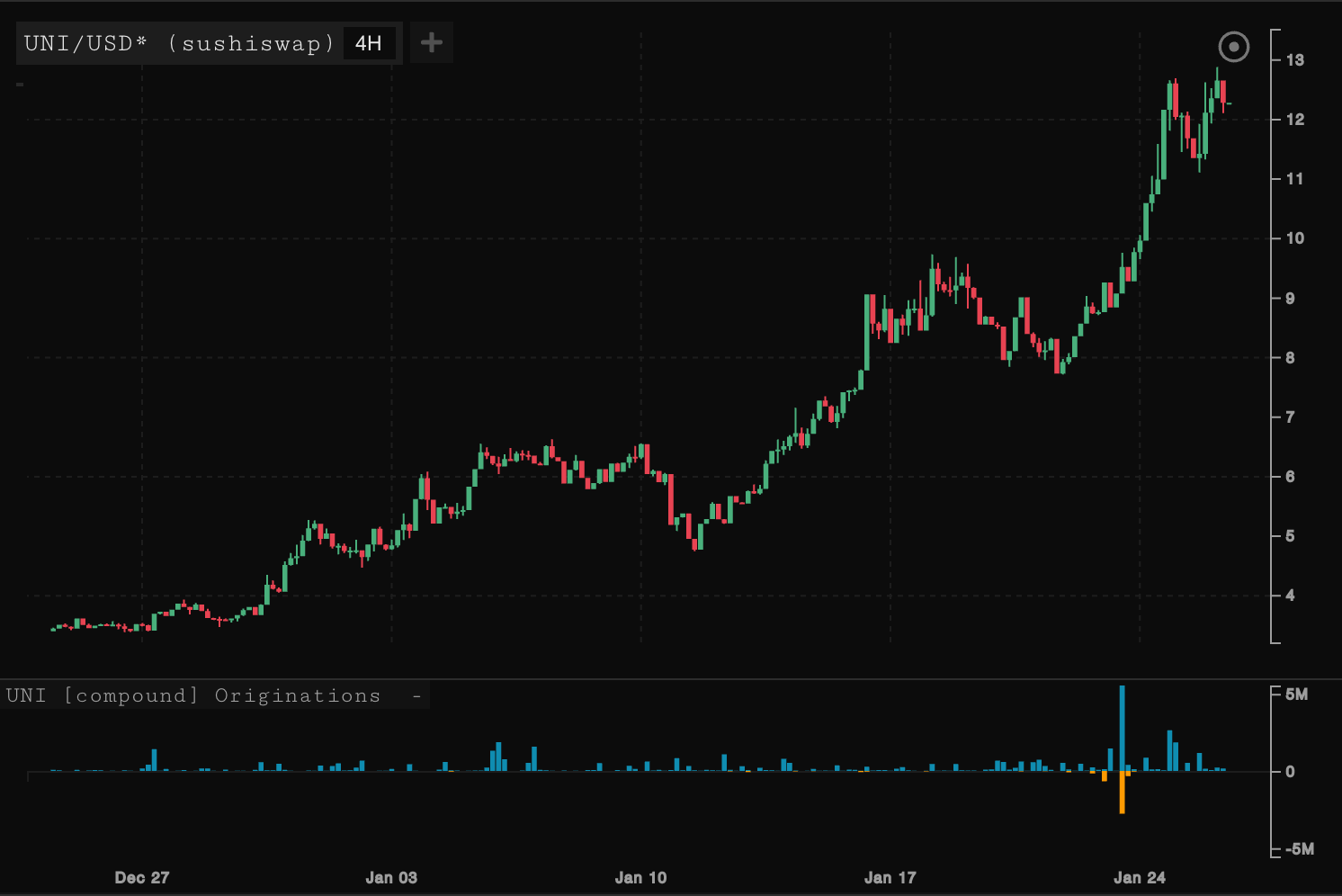Click price level 5 on the axis

pyautogui.click(x=1290, y=536)
